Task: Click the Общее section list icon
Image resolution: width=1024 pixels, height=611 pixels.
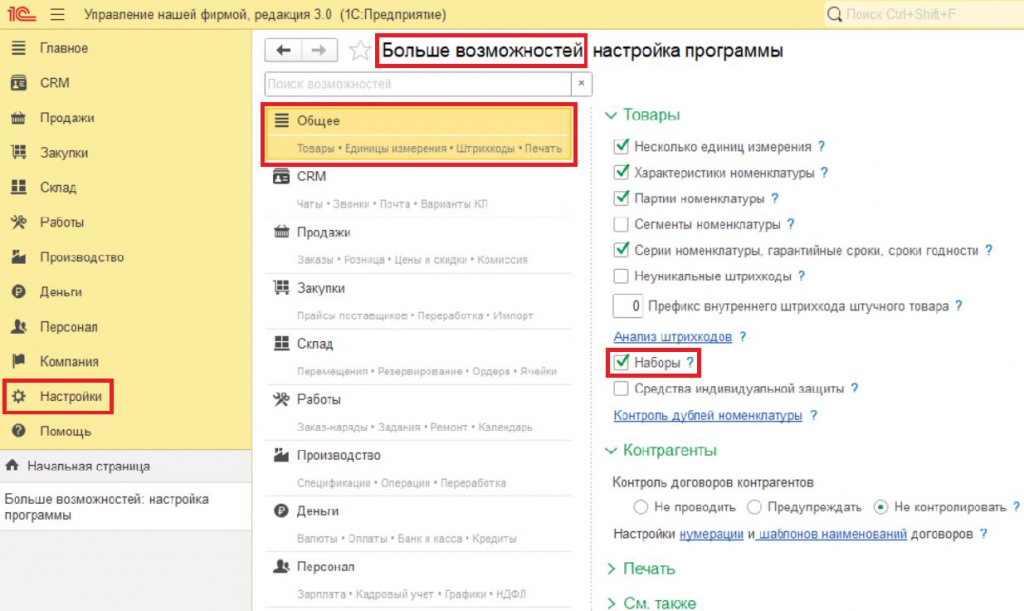Action: pos(281,120)
